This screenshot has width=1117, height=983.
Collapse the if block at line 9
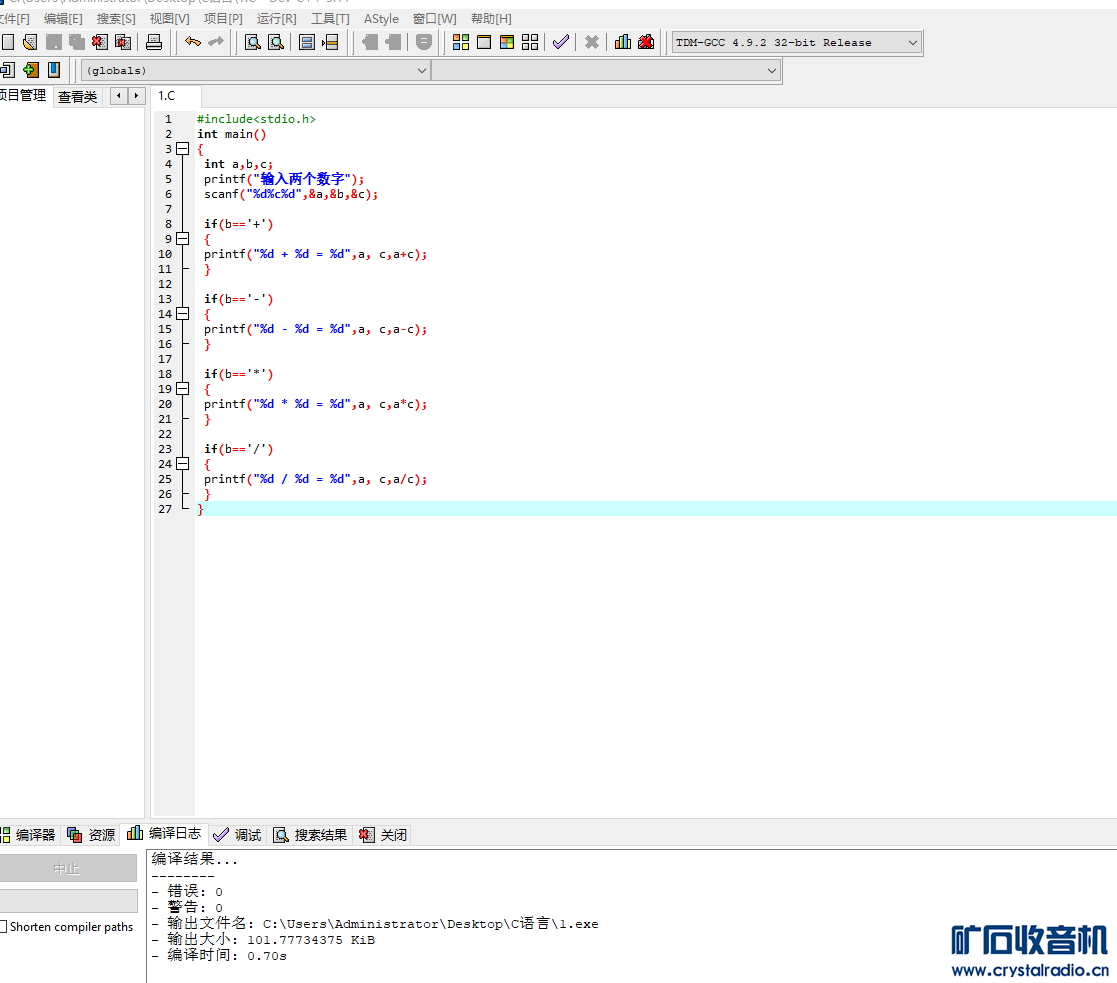182,239
